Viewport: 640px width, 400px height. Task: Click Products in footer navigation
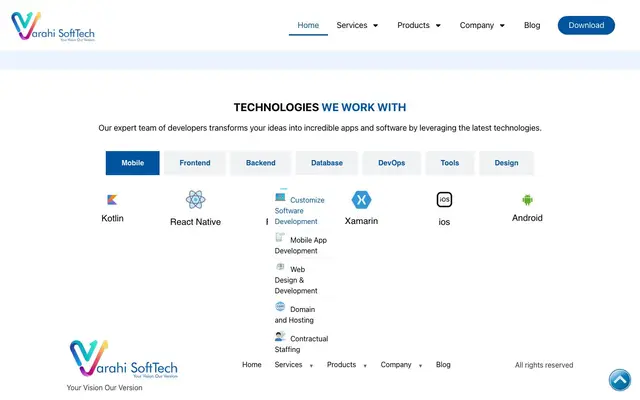(341, 364)
